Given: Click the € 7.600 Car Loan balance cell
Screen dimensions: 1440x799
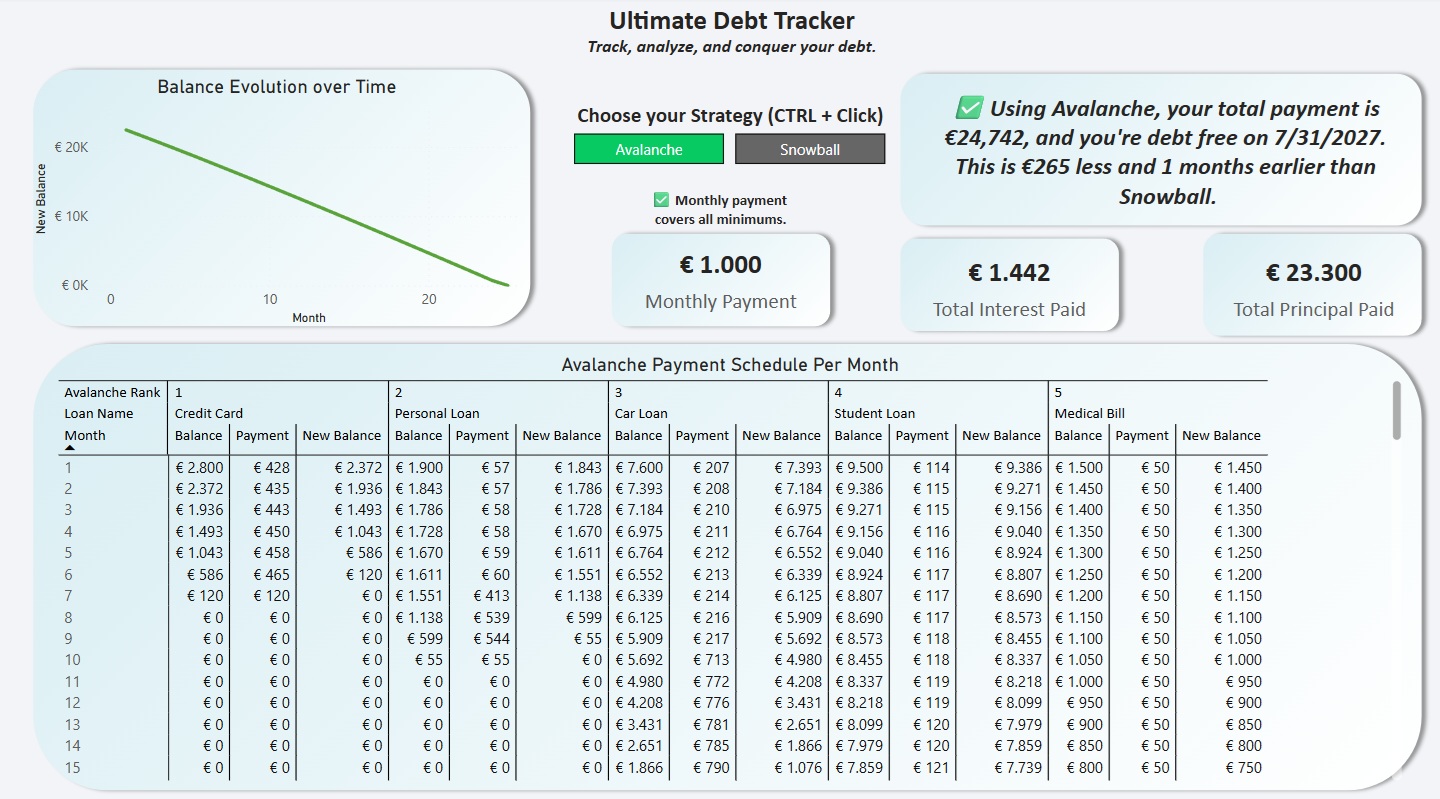Looking at the screenshot, I should tap(640, 467).
